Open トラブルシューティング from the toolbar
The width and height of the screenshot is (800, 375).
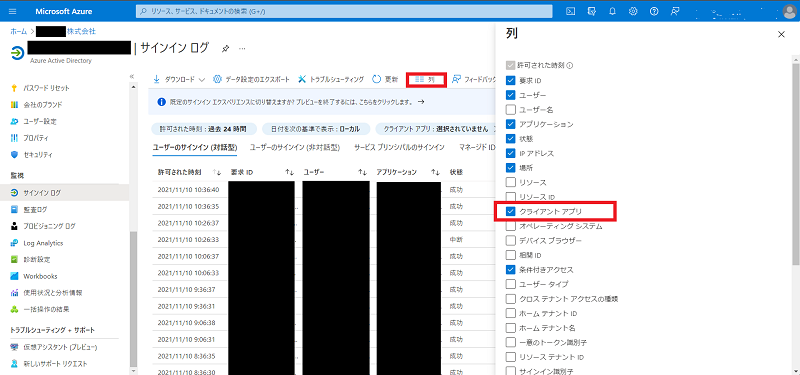(331, 80)
